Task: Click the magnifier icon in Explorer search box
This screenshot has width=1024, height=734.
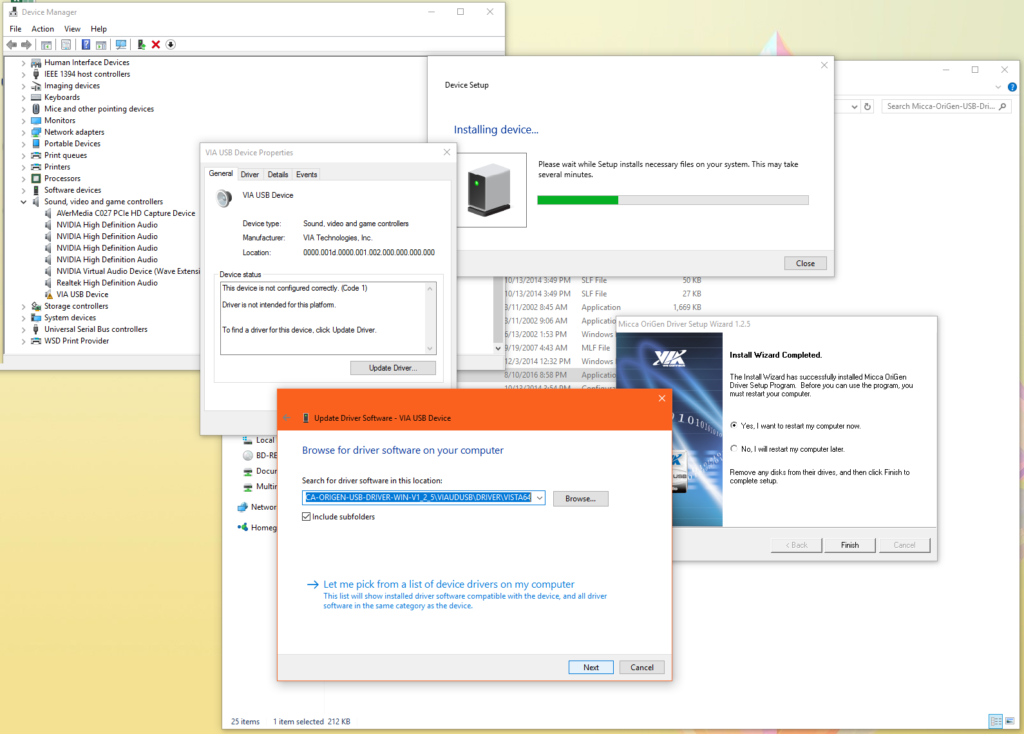Action: pos(1003,106)
